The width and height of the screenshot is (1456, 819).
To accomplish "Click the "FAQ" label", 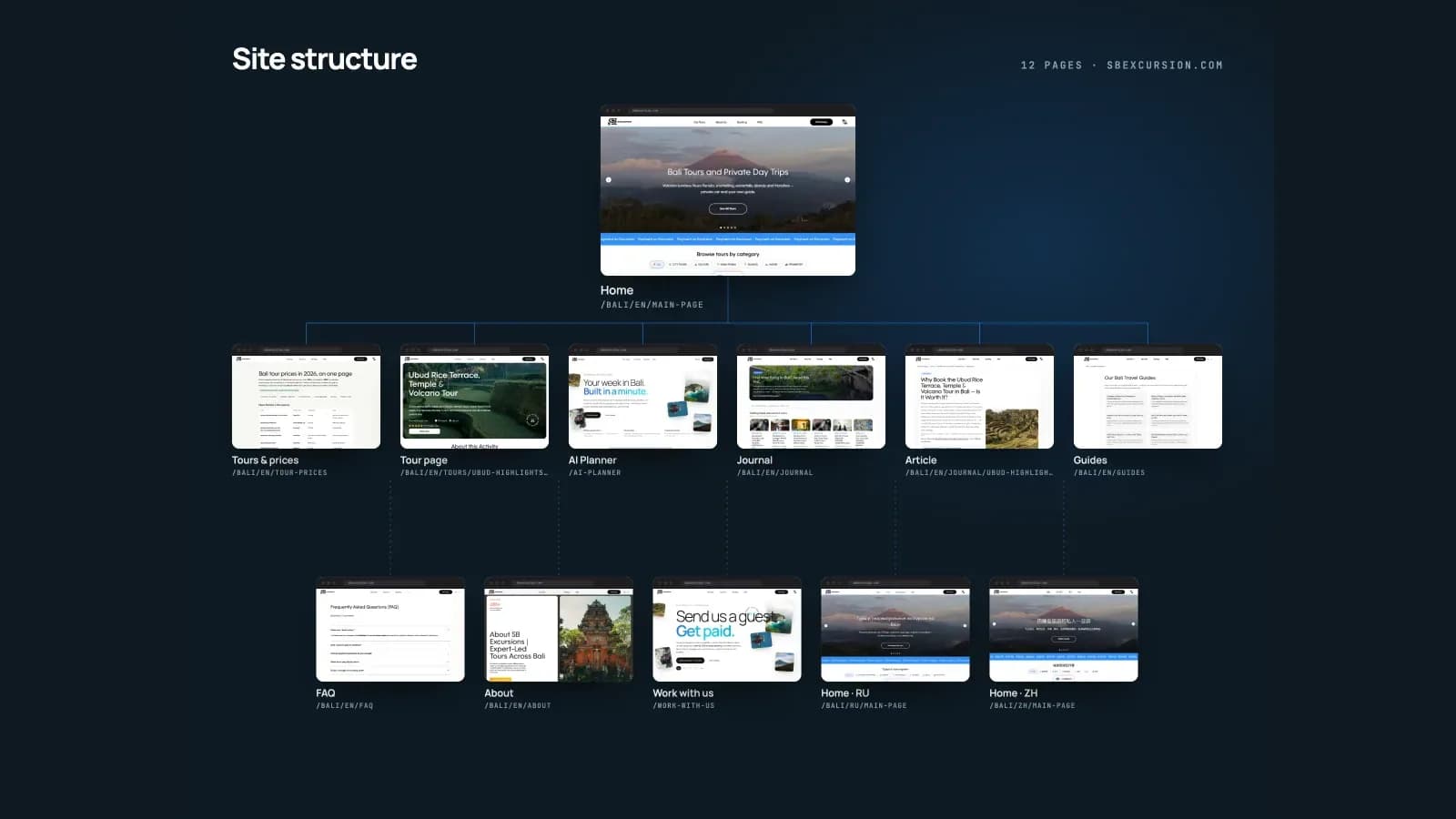I will (x=326, y=693).
